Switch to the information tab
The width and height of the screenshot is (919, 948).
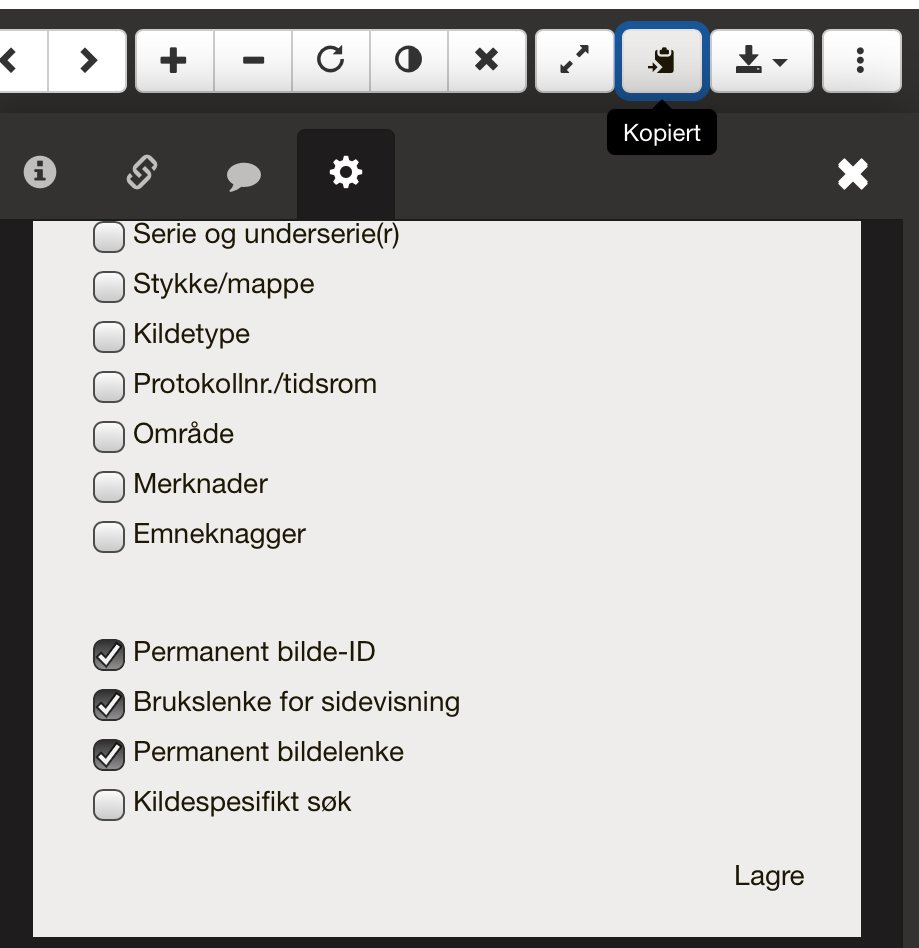(x=40, y=174)
